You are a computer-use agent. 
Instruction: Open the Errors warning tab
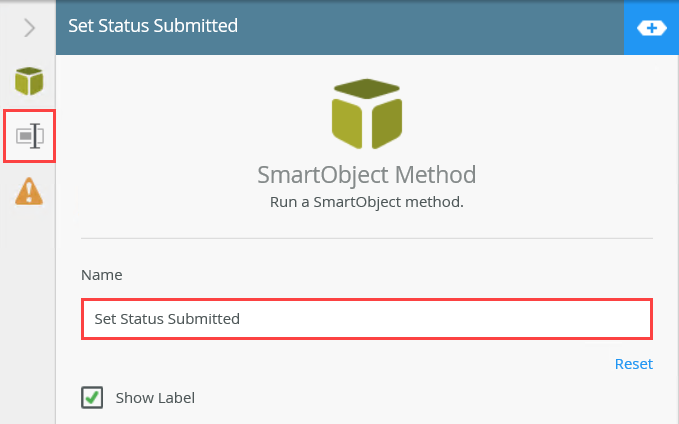(29, 191)
